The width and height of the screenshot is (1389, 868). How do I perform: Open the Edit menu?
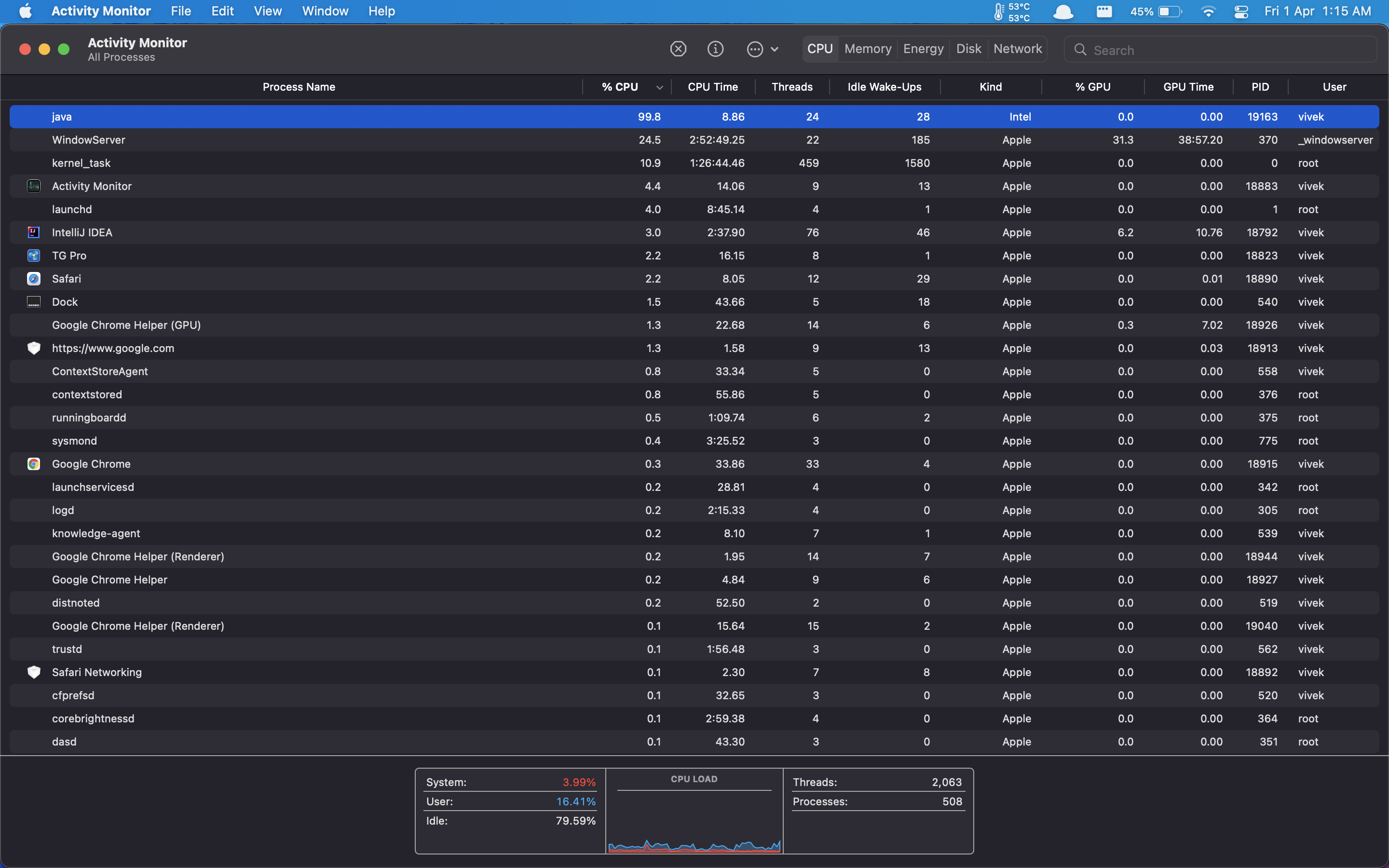click(x=222, y=11)
